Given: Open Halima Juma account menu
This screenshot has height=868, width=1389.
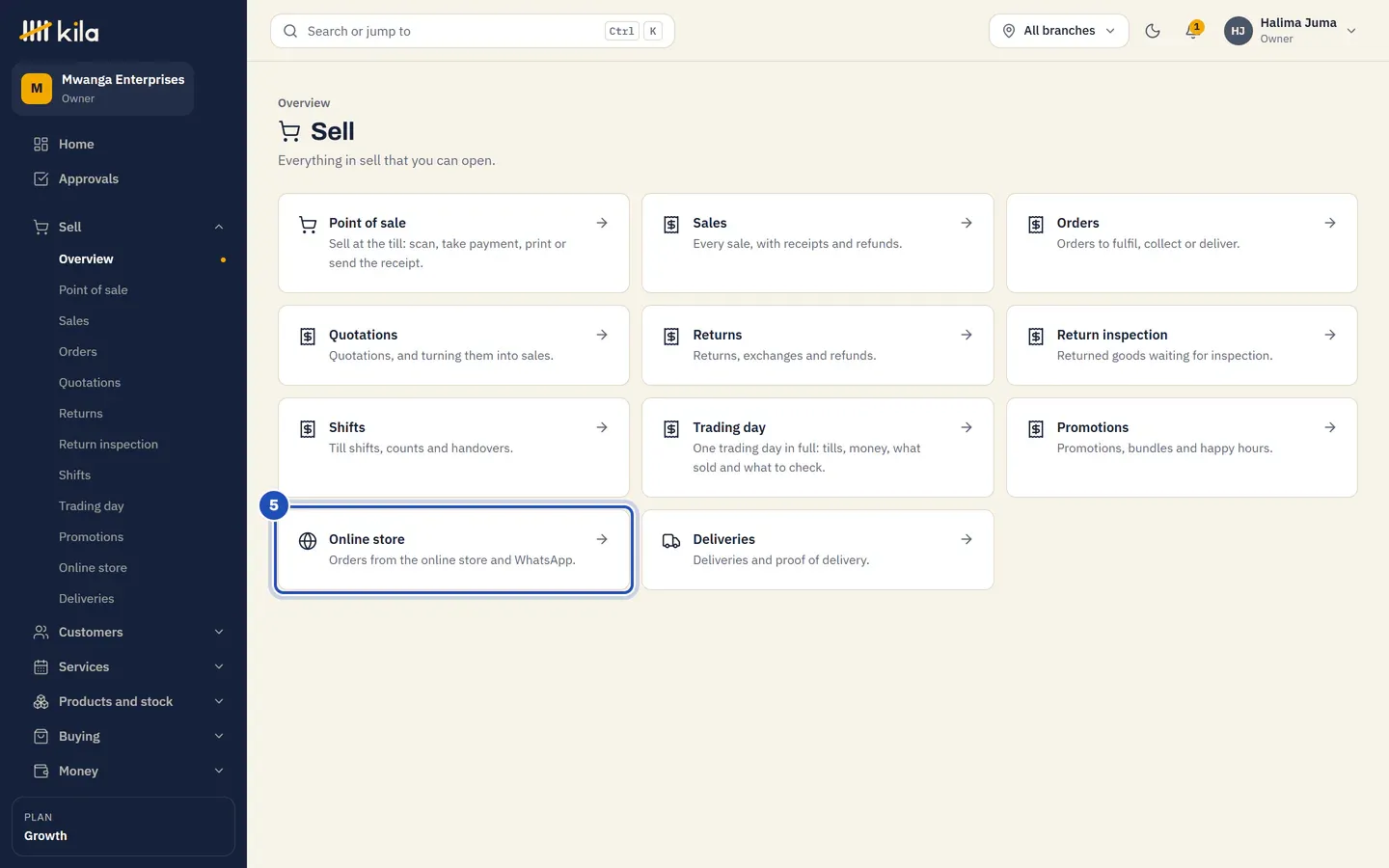Looking at the screenshot, I should [x=1291, y=31].
